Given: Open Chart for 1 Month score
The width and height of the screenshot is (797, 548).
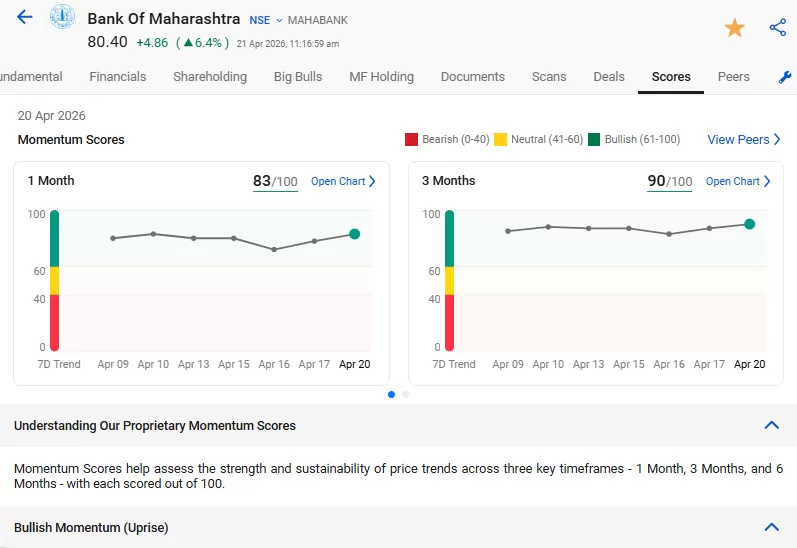Looking at the screenshot, I should click(343, 181).
